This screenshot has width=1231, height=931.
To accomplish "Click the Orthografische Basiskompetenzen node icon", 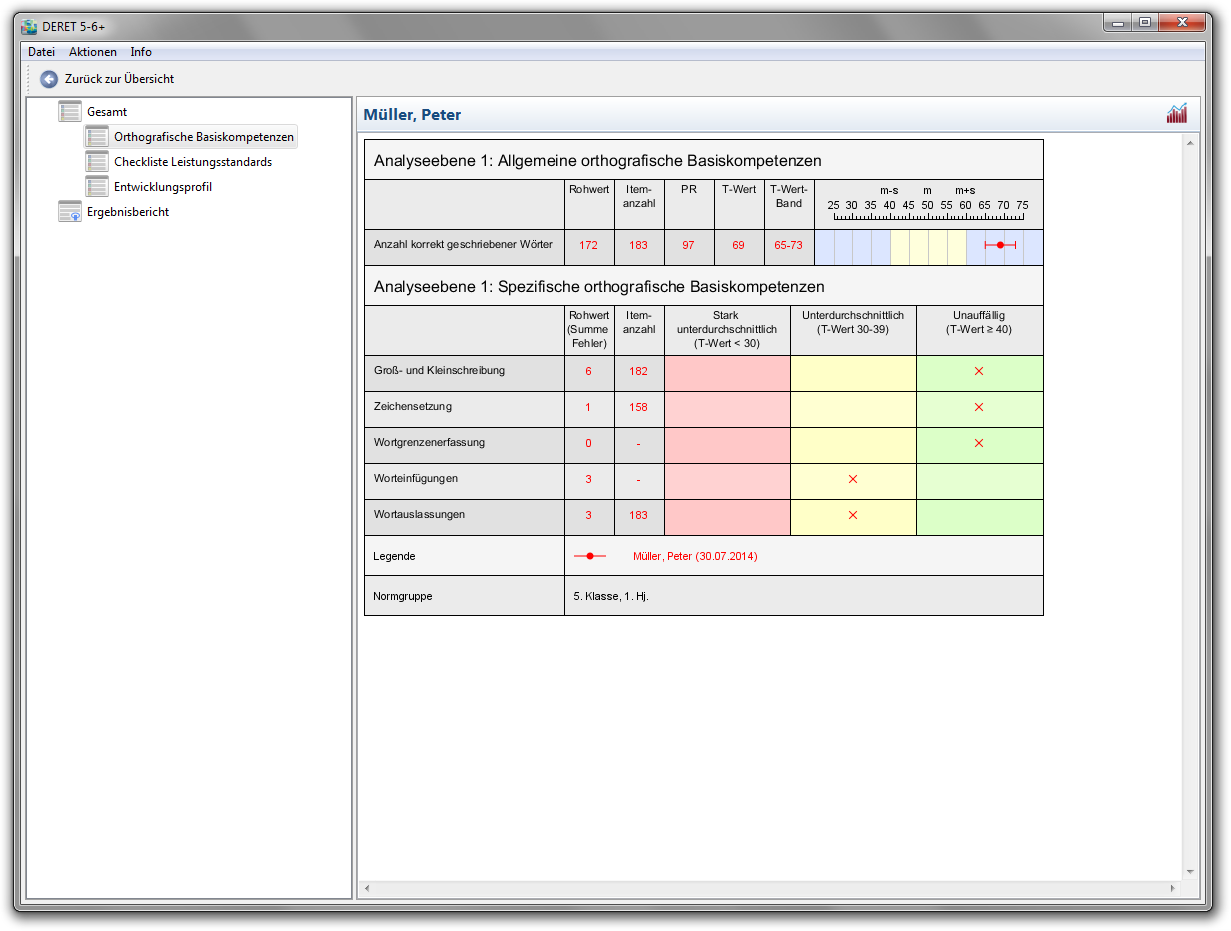I will [97, 137].
